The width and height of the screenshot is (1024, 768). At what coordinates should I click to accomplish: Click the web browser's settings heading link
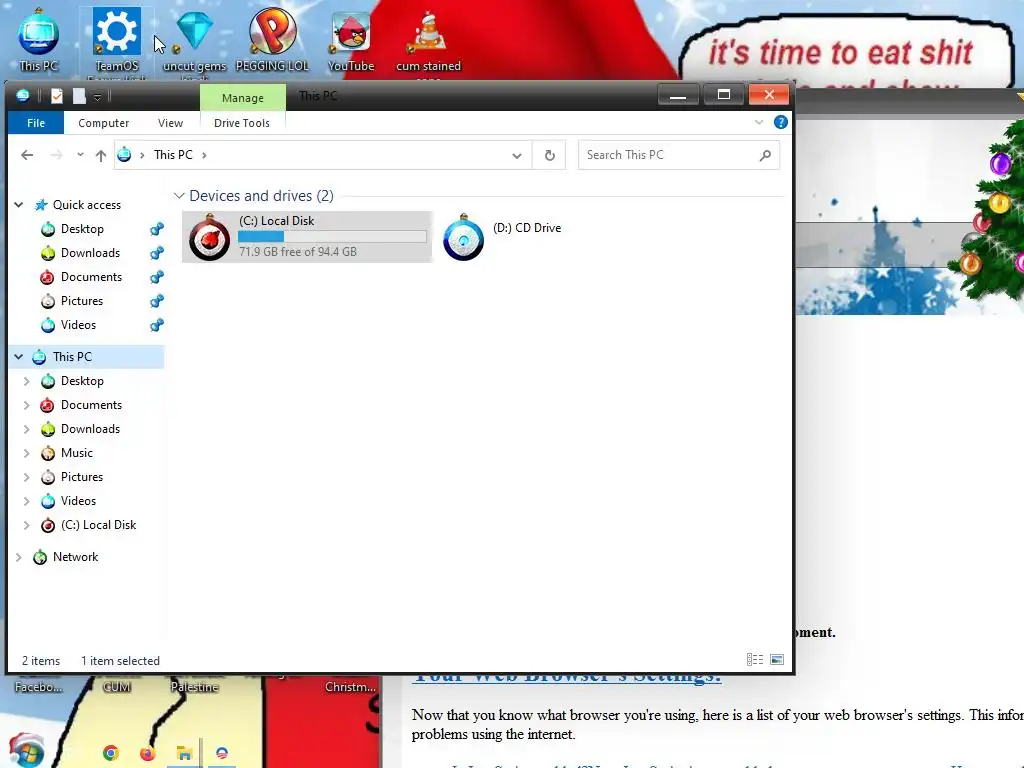click(x=567, y=678)
